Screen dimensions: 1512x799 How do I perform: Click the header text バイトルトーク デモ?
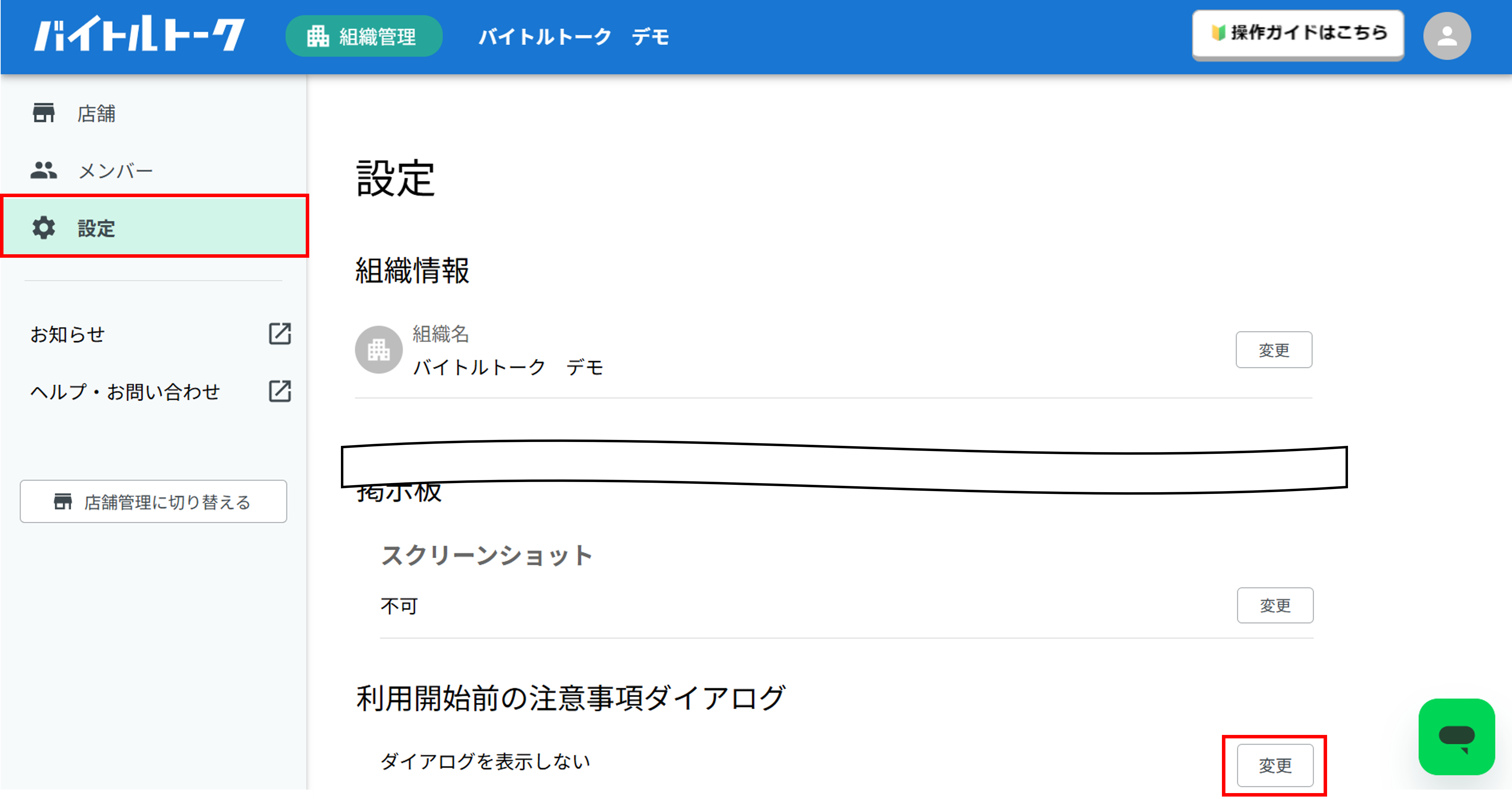574,37
